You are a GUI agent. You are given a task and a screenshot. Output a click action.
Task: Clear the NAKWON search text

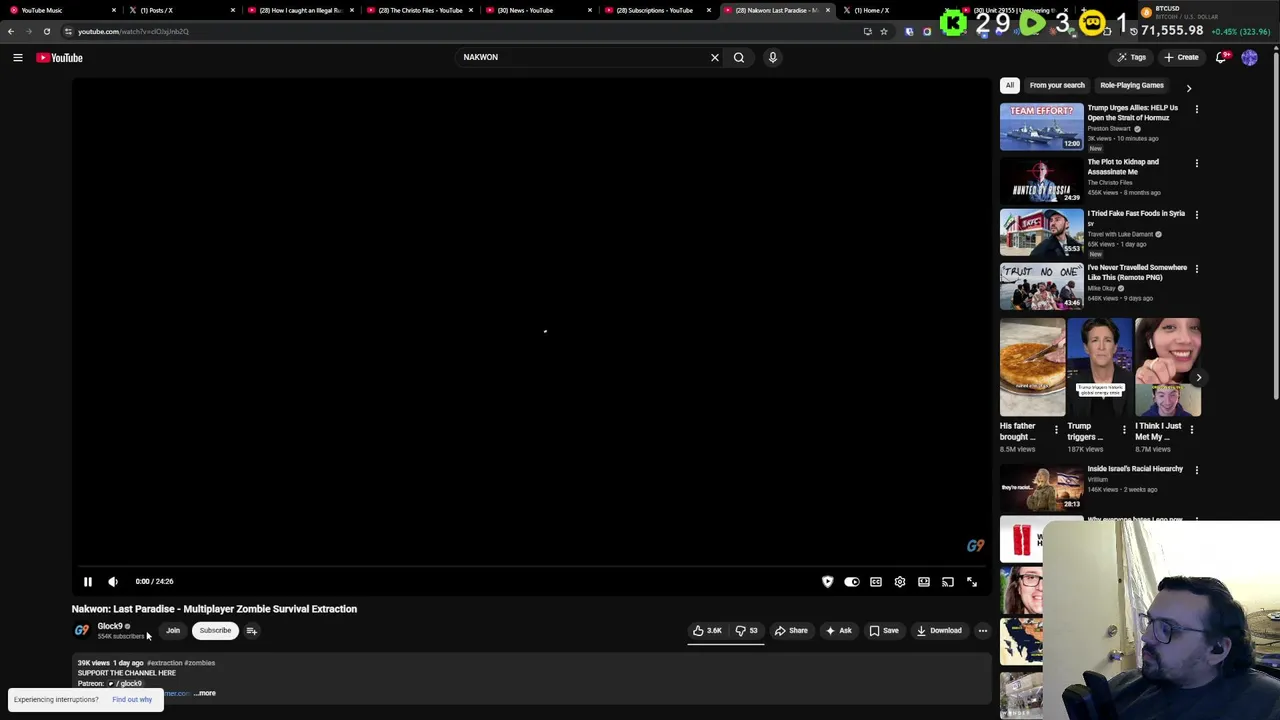click(714, 57)
